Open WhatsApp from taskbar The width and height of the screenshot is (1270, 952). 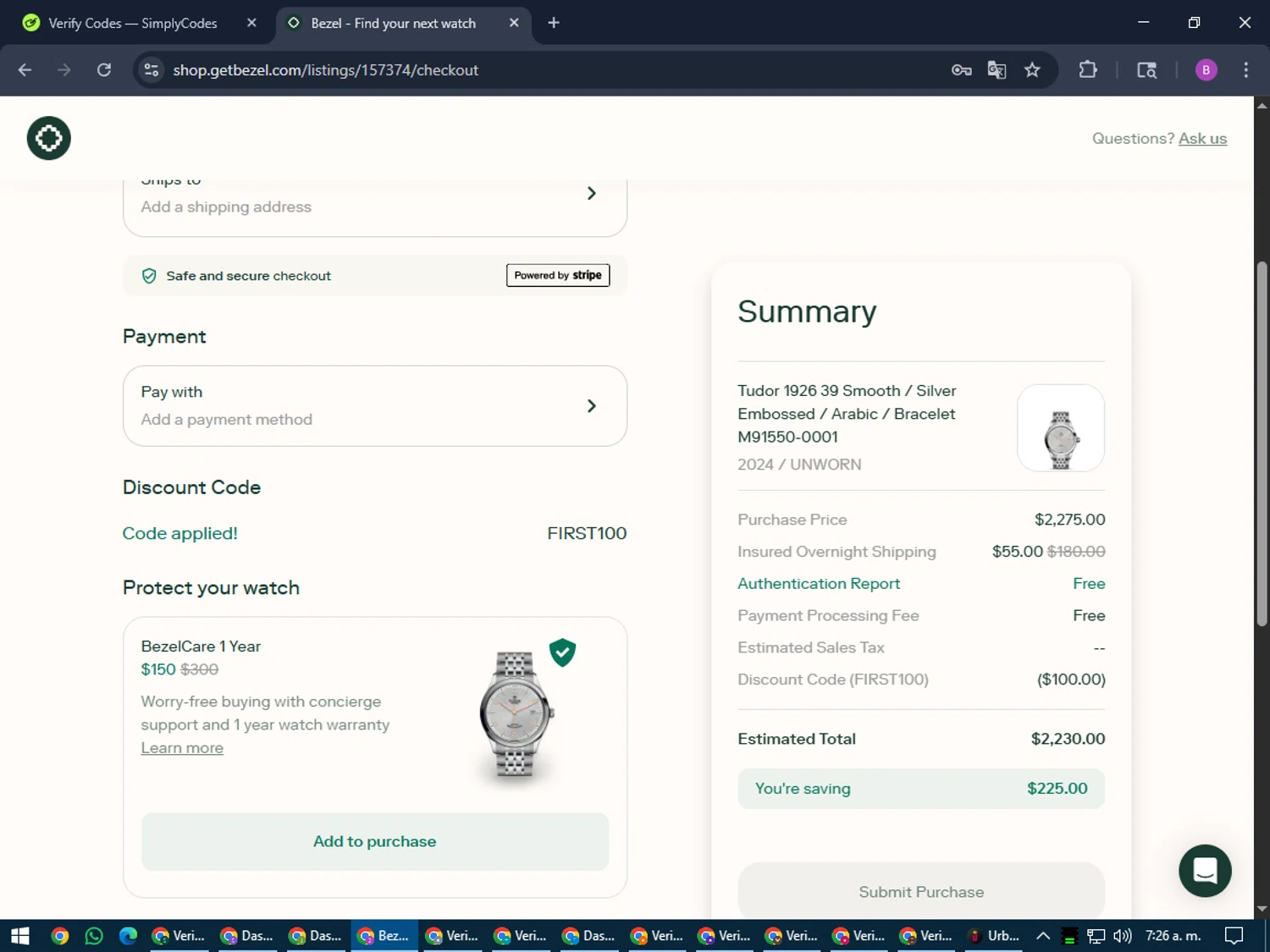pyautogui.click(x=94, y=935)
